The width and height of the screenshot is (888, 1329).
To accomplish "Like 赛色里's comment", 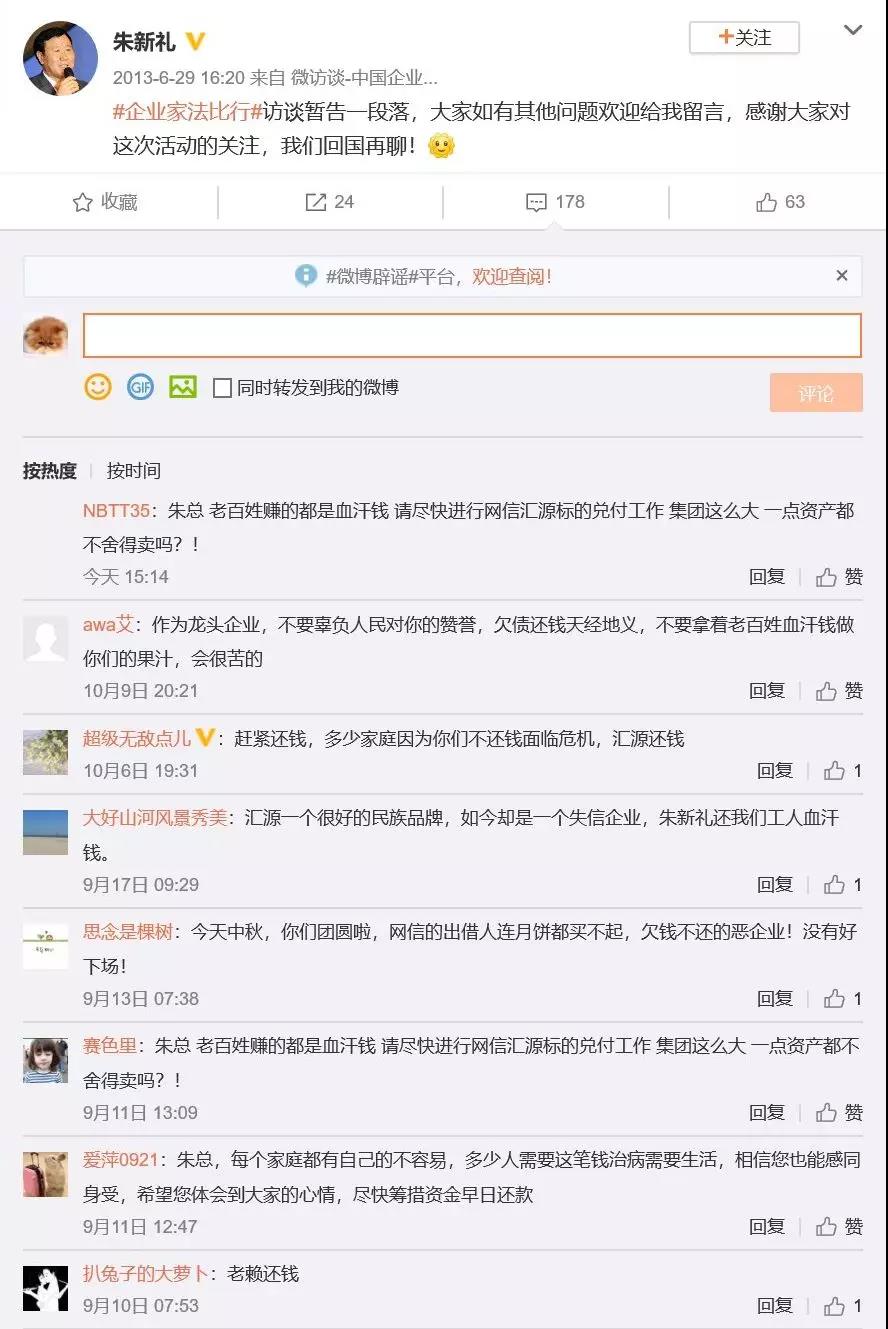I will [x=840, y=1113].
